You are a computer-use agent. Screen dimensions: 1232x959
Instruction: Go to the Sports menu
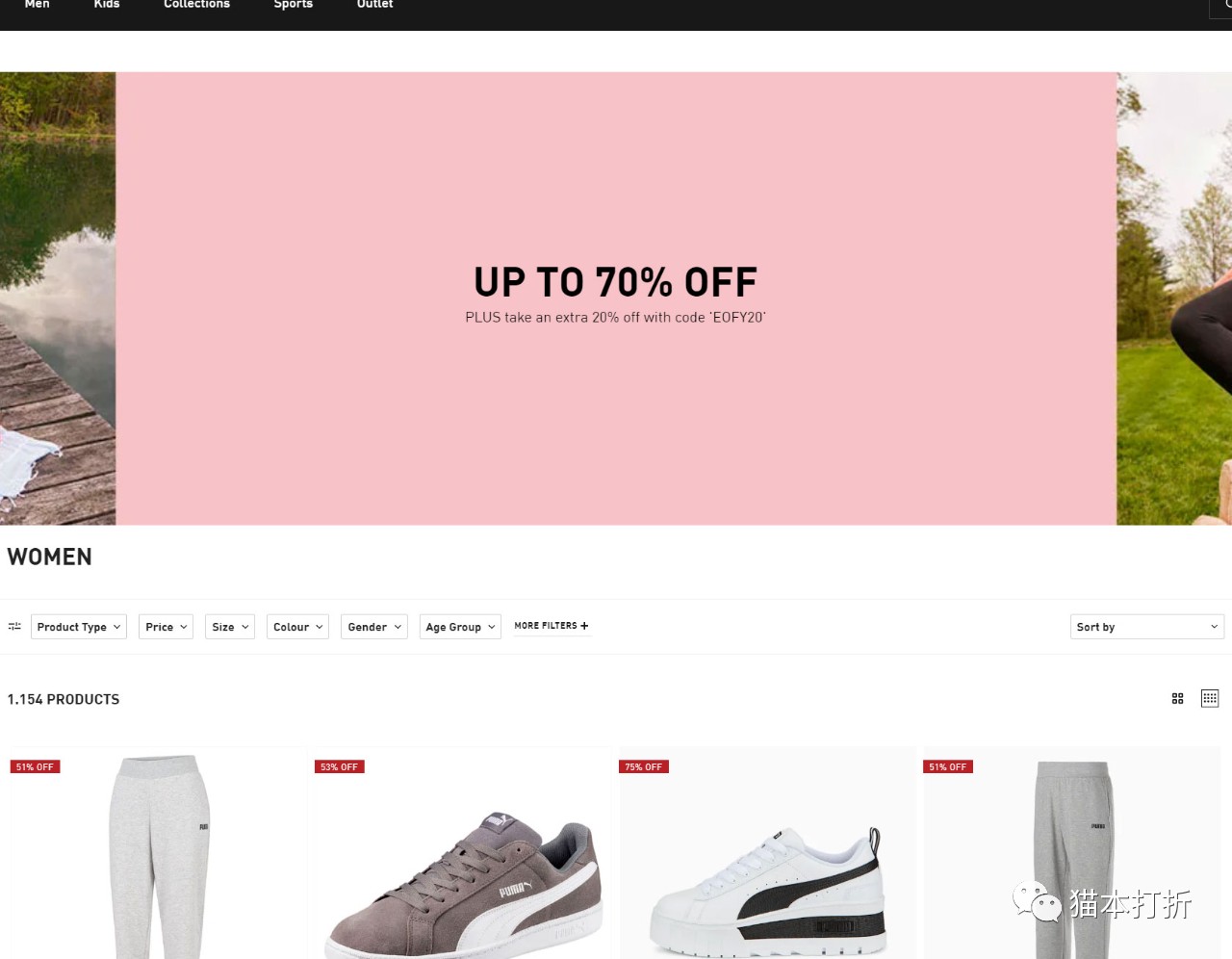[294, 5]
